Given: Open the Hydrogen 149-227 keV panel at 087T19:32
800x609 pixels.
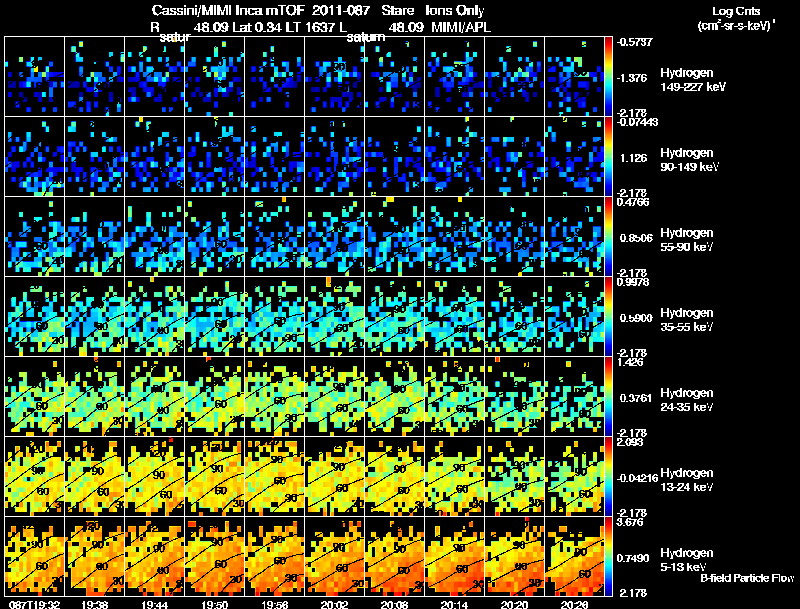Looking at the screenshot, I should point(34,76).
